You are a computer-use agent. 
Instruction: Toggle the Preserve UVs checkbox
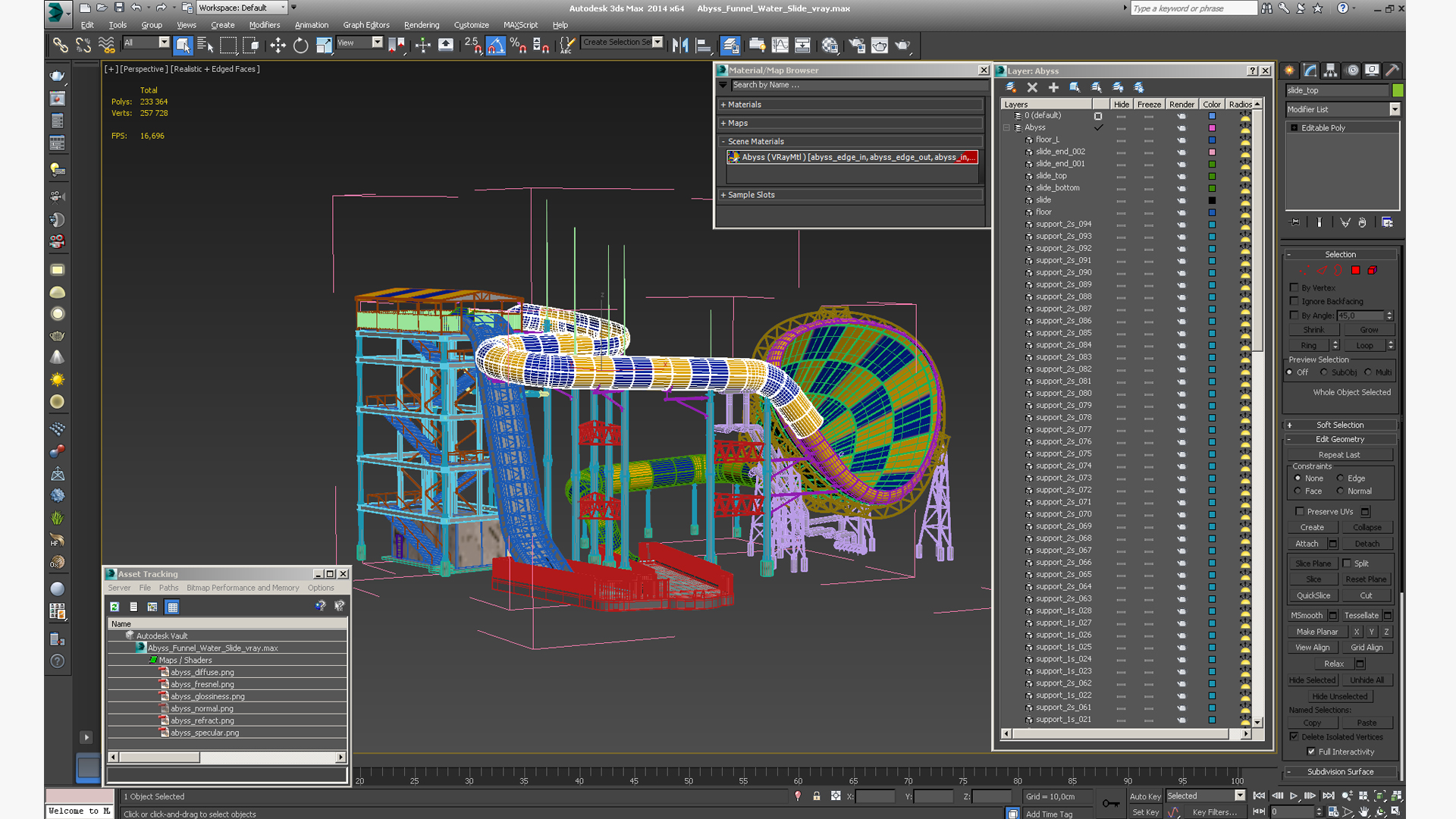[x=1300, y=511]
